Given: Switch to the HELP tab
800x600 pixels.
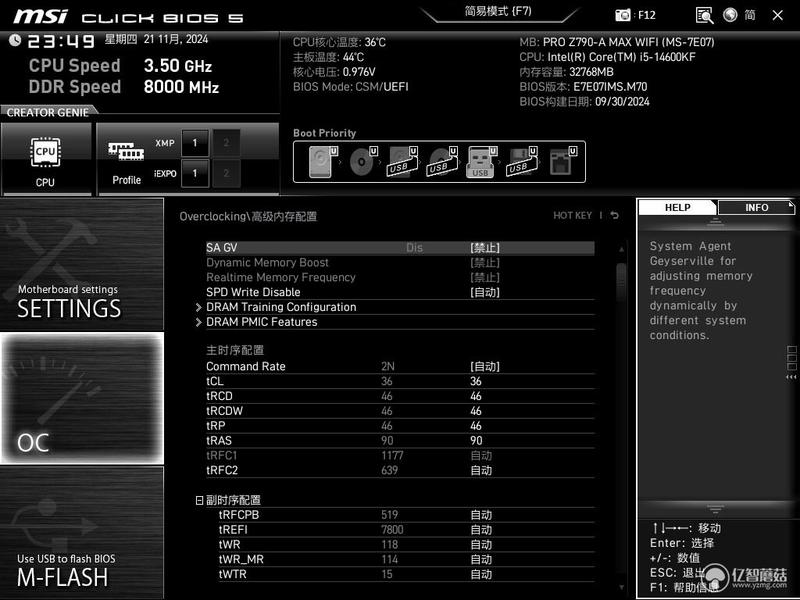Looking at the screenshot, I should [x=678, y=207].
